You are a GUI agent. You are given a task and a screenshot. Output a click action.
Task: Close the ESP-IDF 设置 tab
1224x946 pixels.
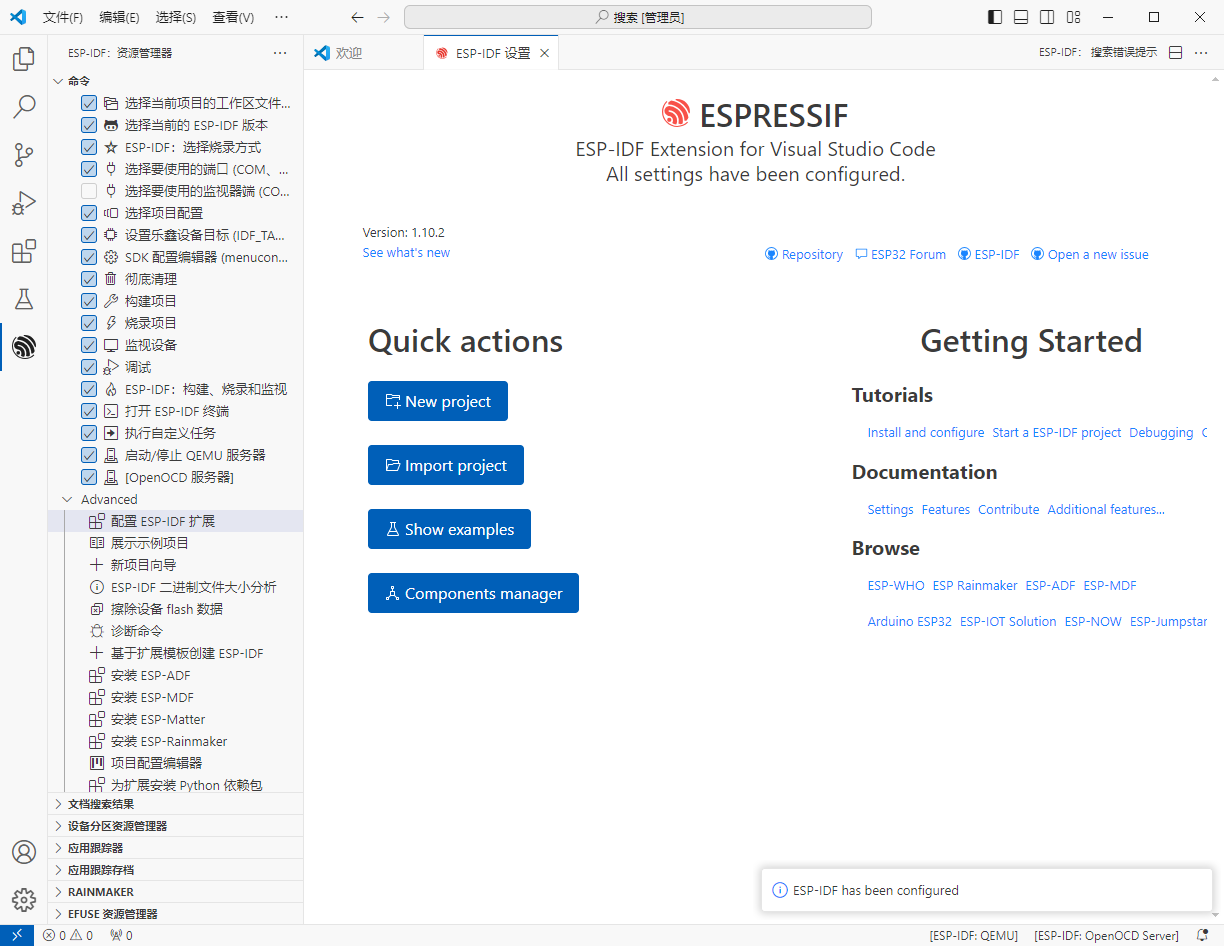(x=544, y=53)
